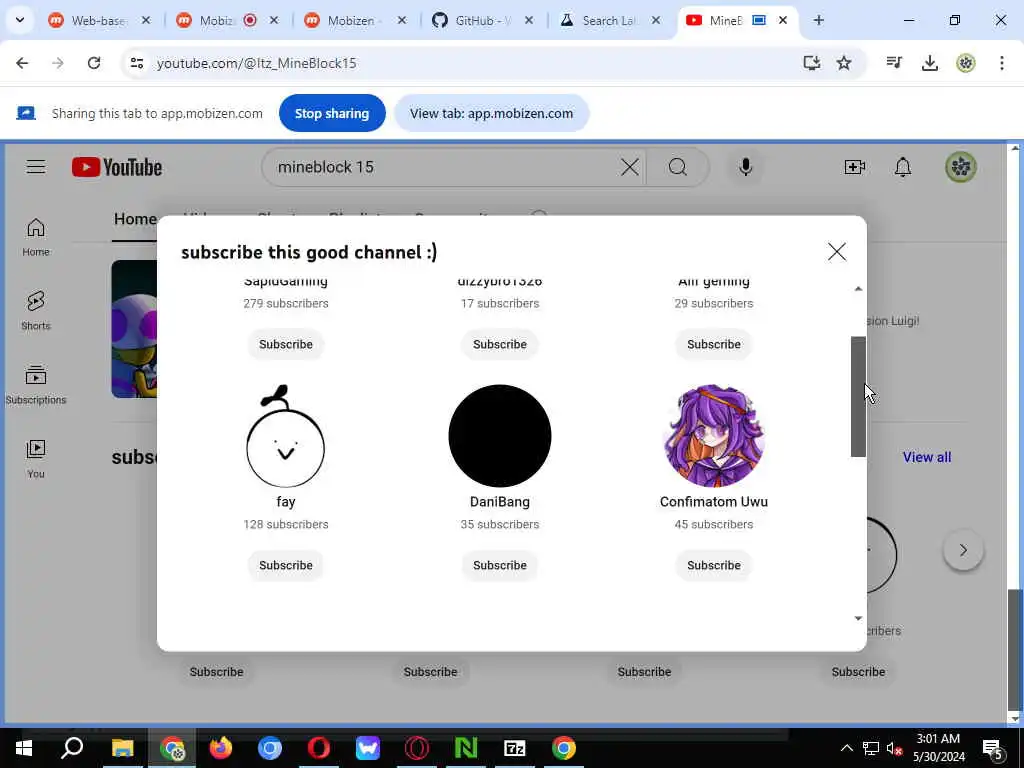
Task: Open 7-Zip from the taskbar
Action: tap(515, 748)
